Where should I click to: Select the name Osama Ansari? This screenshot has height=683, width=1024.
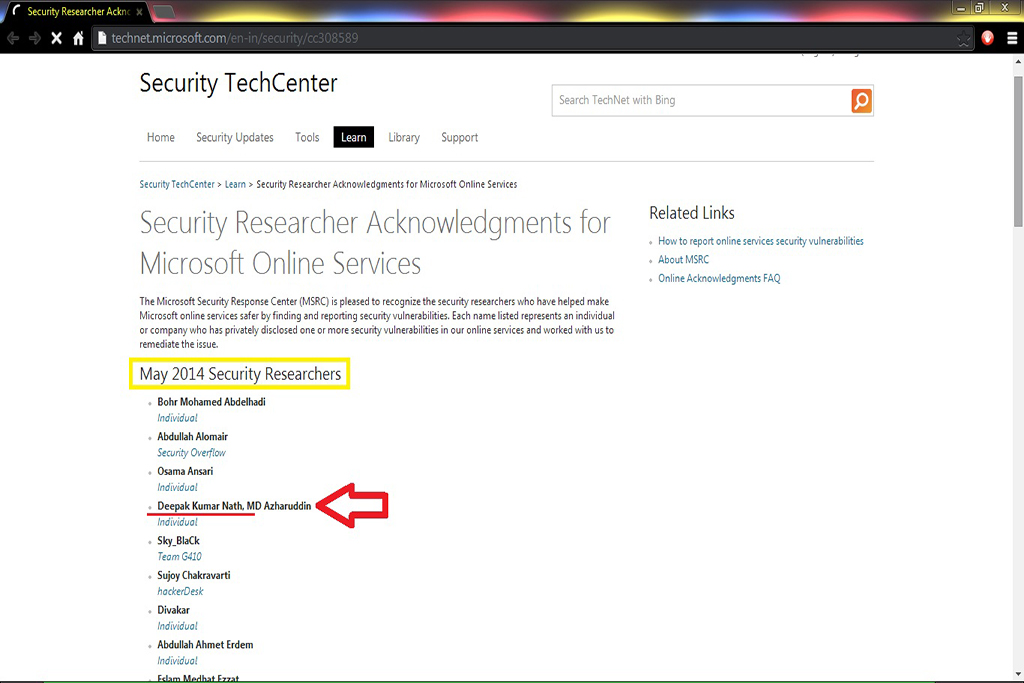[x=185, y=471]
